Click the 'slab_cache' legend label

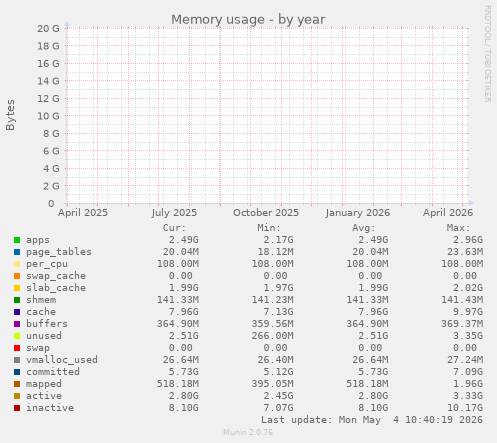click(x=56, y=288)
